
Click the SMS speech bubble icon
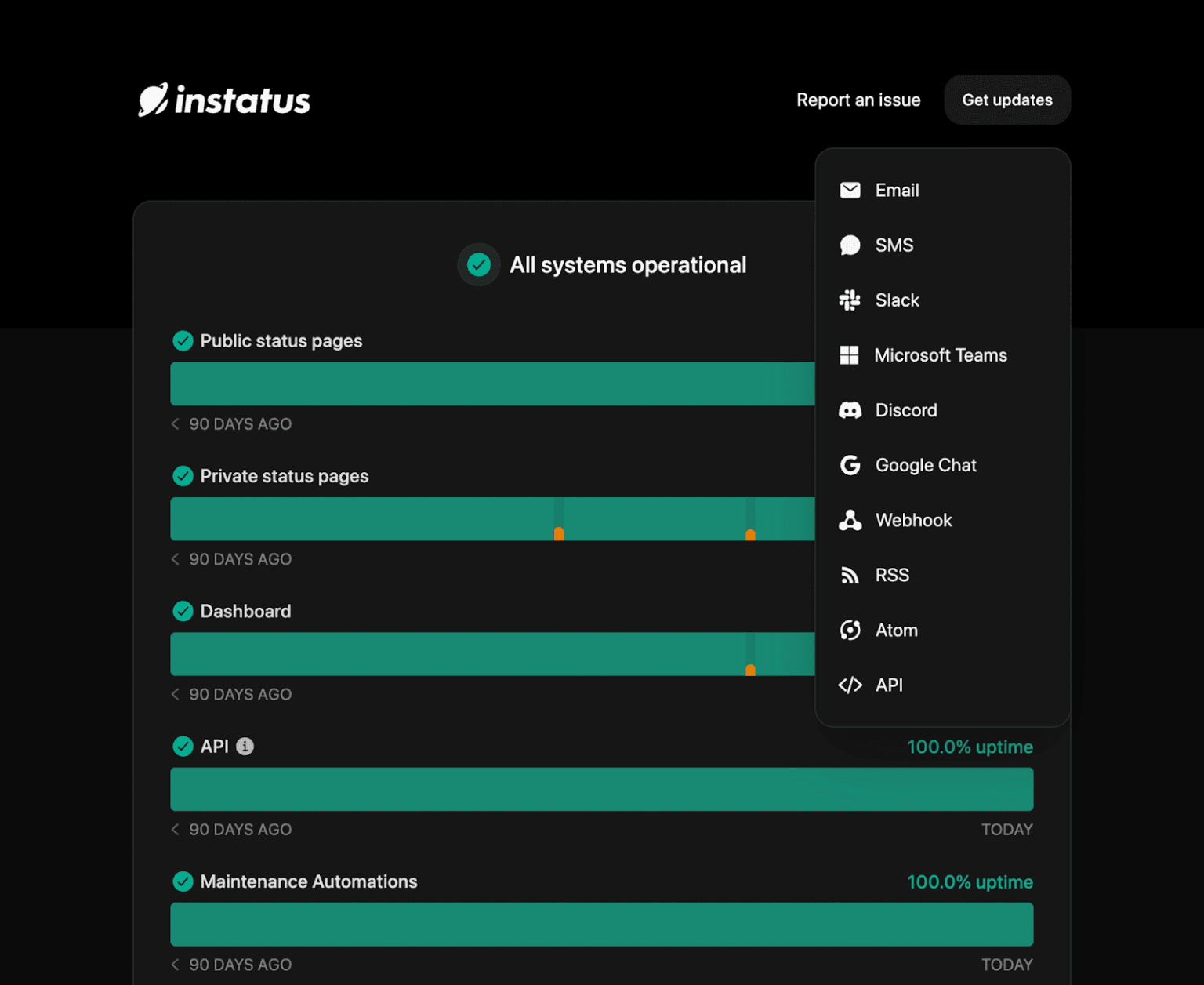coord(850,245)
